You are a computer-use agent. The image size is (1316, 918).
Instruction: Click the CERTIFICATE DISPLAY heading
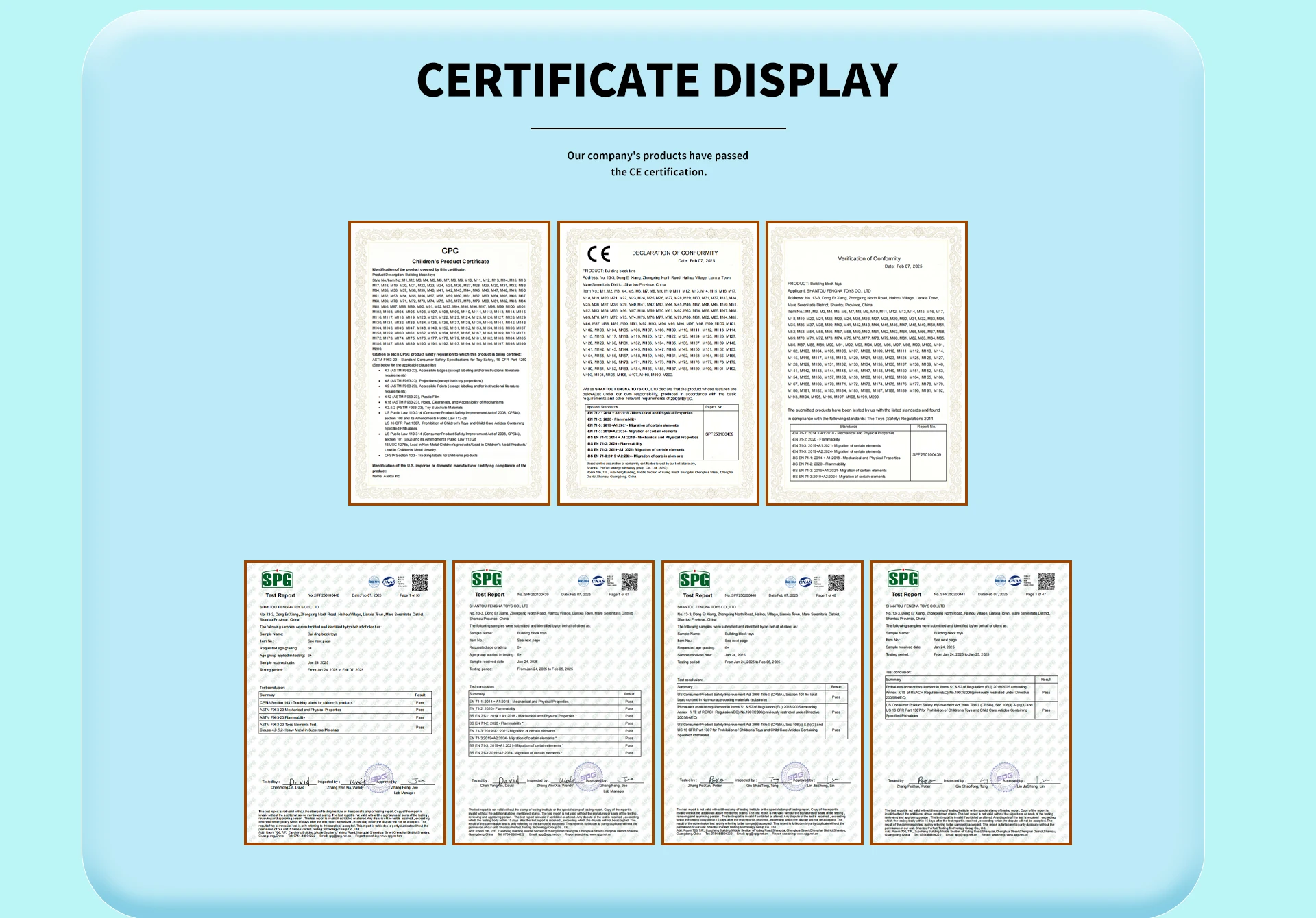point(657,80)
